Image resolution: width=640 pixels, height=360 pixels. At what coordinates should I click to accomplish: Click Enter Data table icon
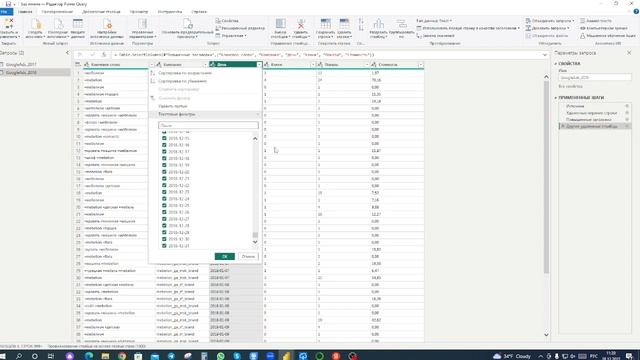[x=78, y=24]
